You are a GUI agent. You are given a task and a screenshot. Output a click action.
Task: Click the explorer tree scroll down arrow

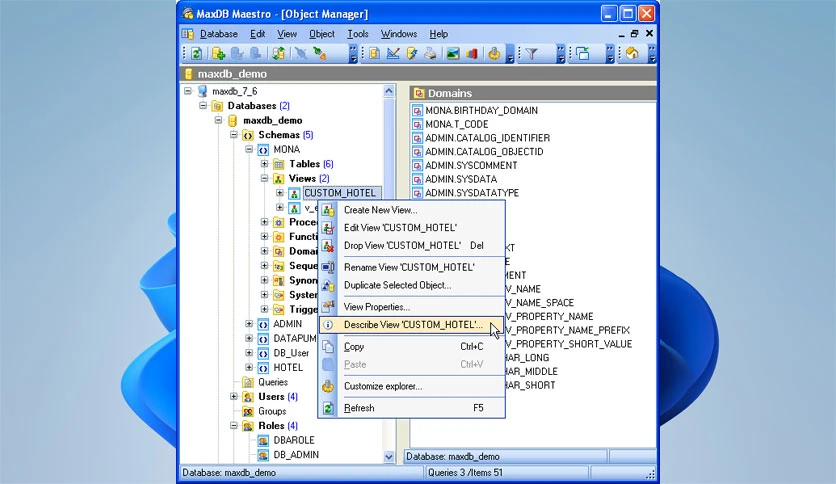(x=389, y=457)
